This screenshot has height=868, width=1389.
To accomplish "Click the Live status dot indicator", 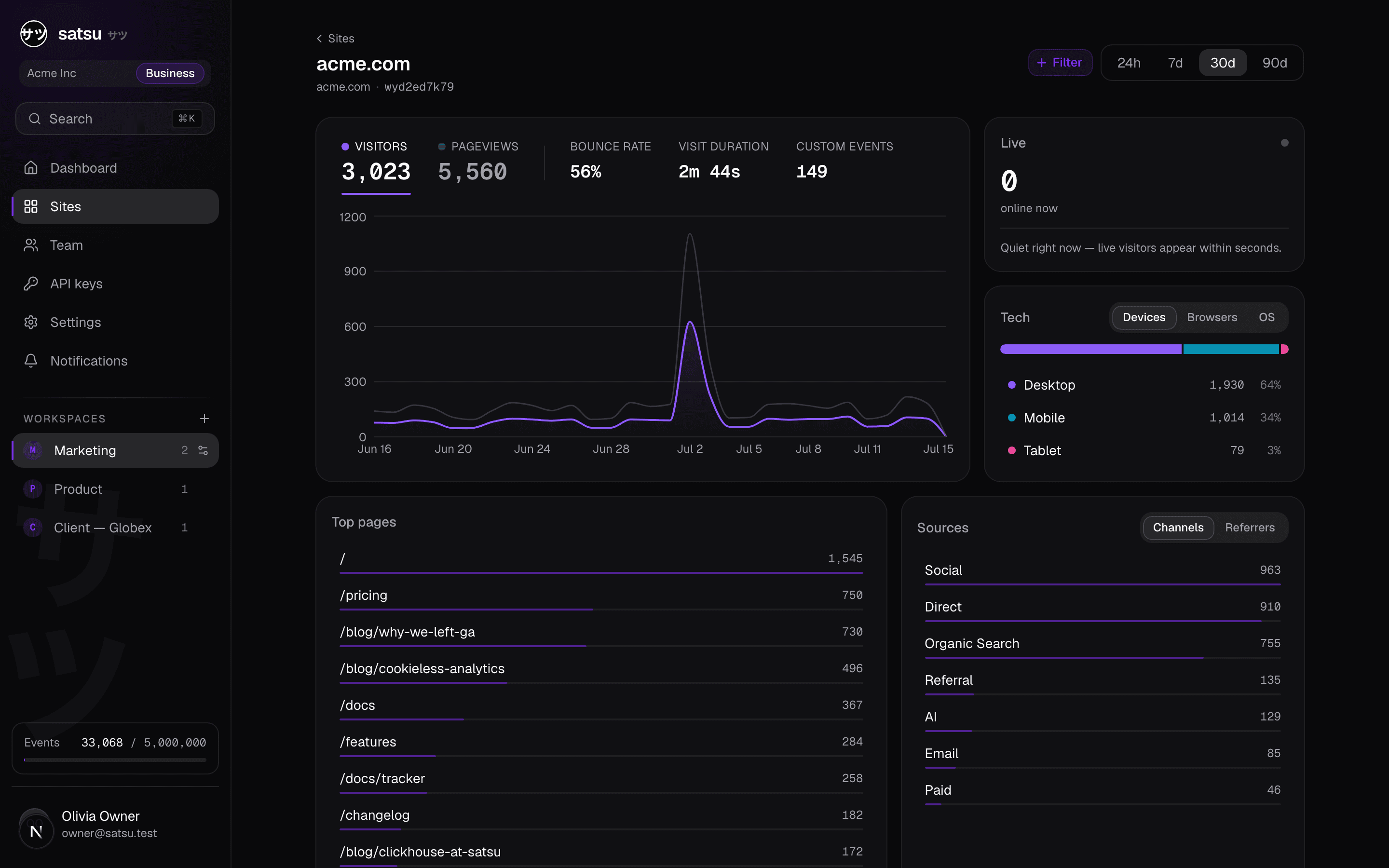I will (1284, 143).
